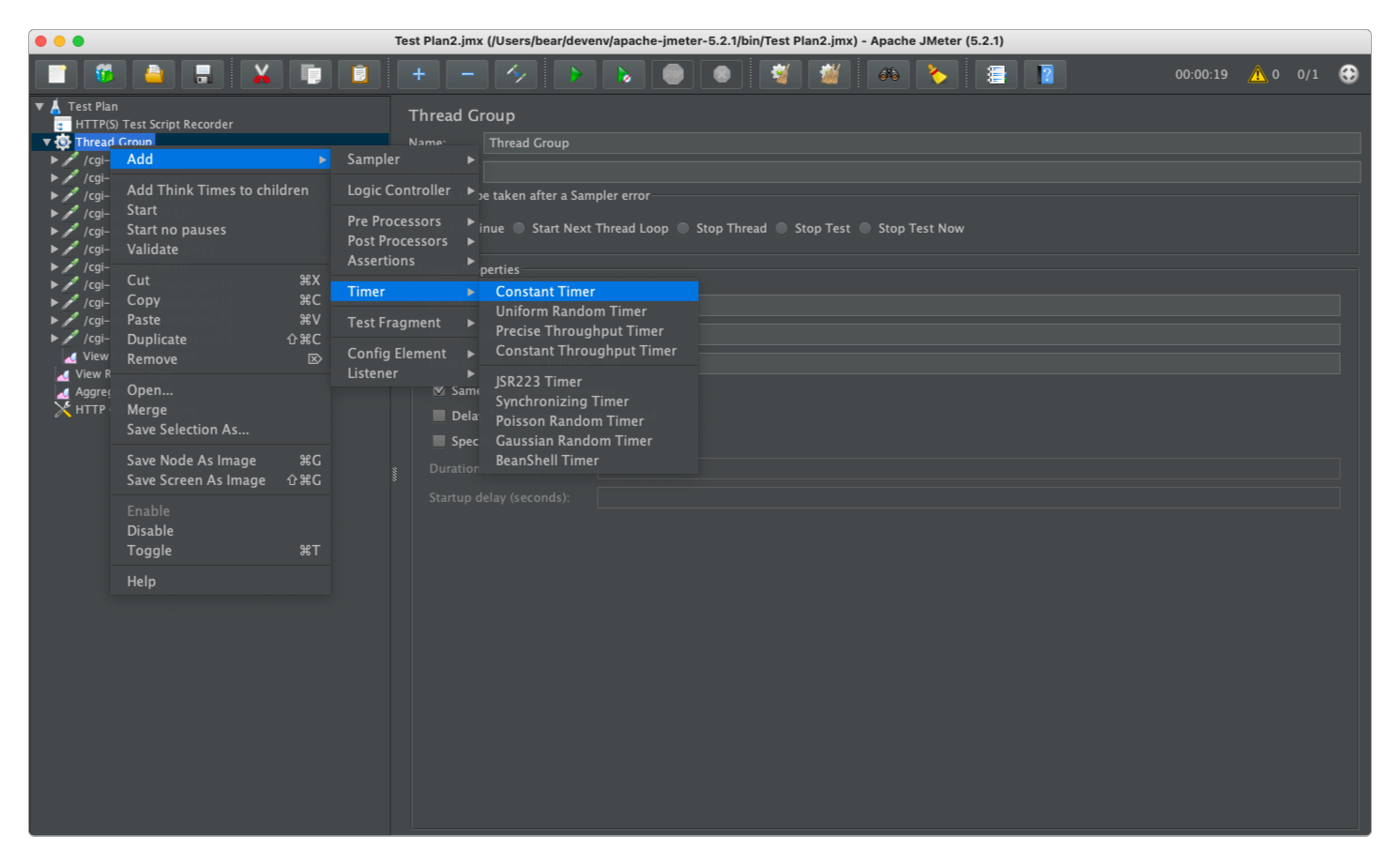Click the Name field containing Thread Group
This screenshot has width=1400, height=865.
(x=921, y=143)
